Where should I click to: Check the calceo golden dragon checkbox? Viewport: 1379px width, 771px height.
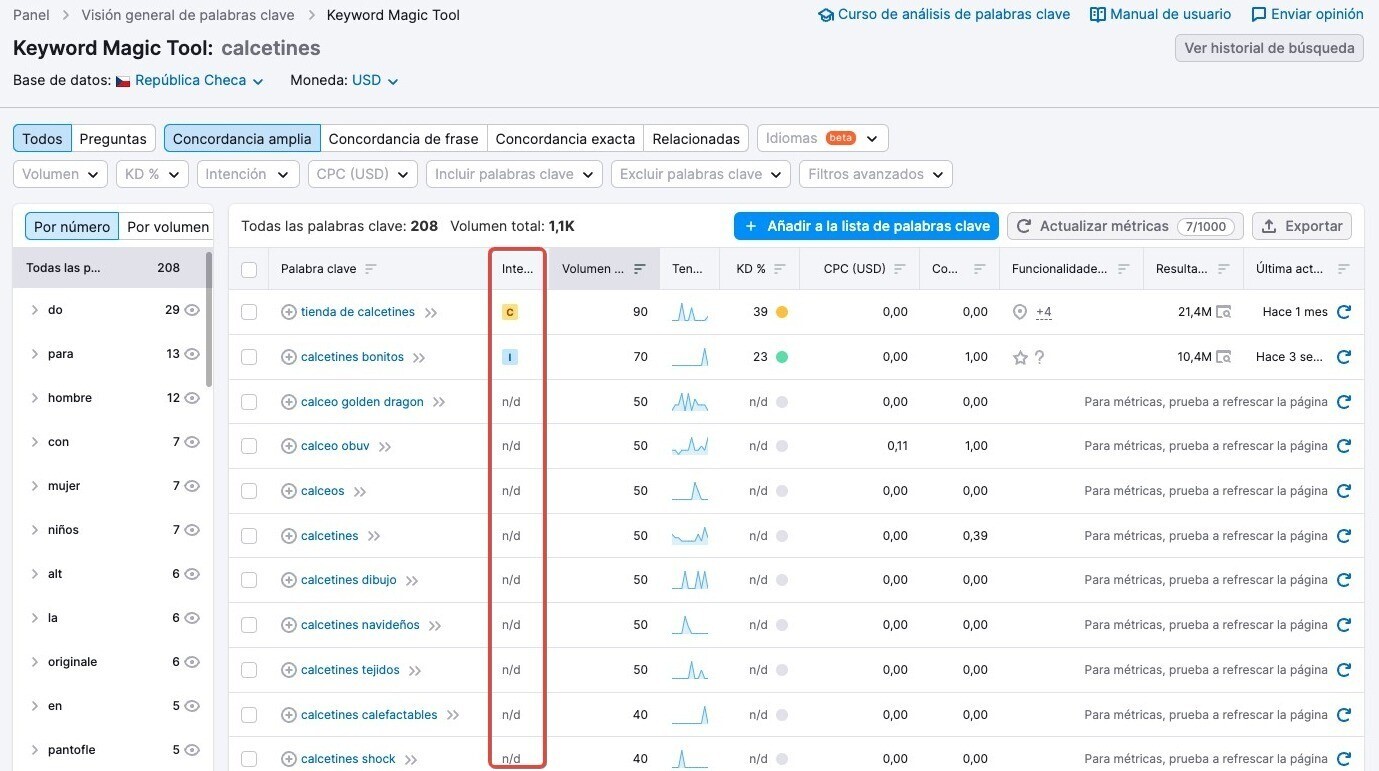[249, 402]
